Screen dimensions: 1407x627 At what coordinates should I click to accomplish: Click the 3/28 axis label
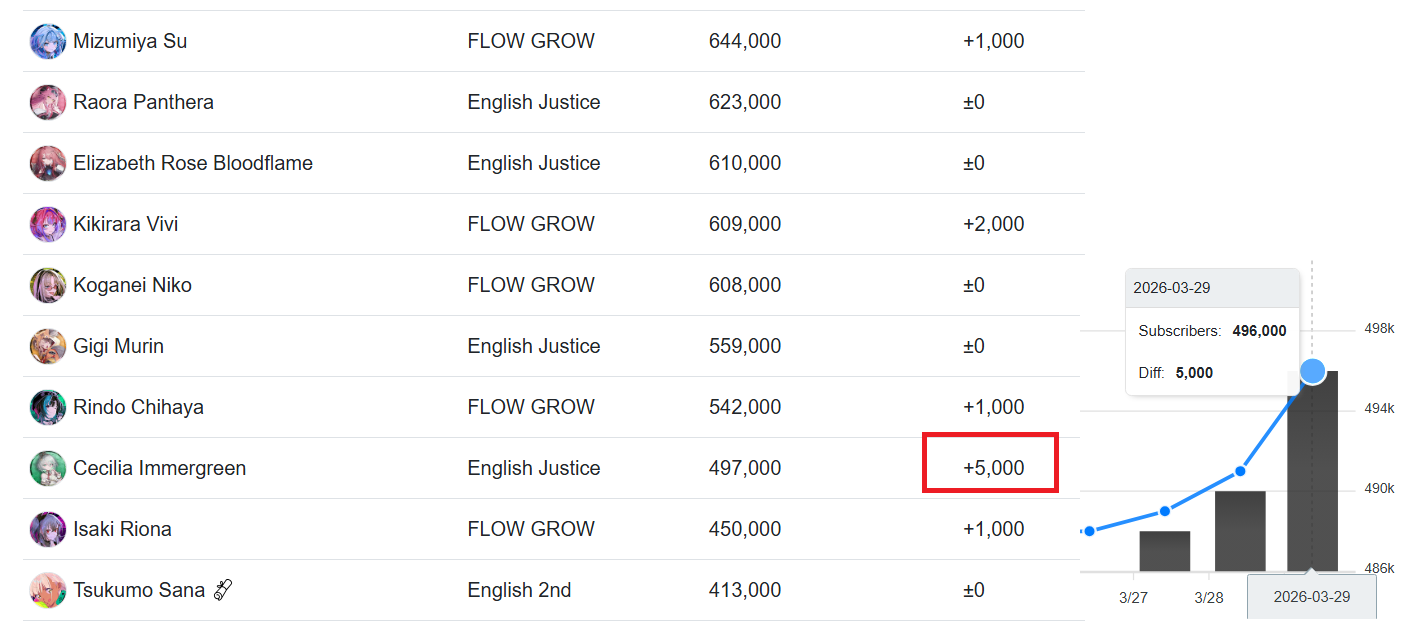pyautogui.click(x=1210, y=597)
